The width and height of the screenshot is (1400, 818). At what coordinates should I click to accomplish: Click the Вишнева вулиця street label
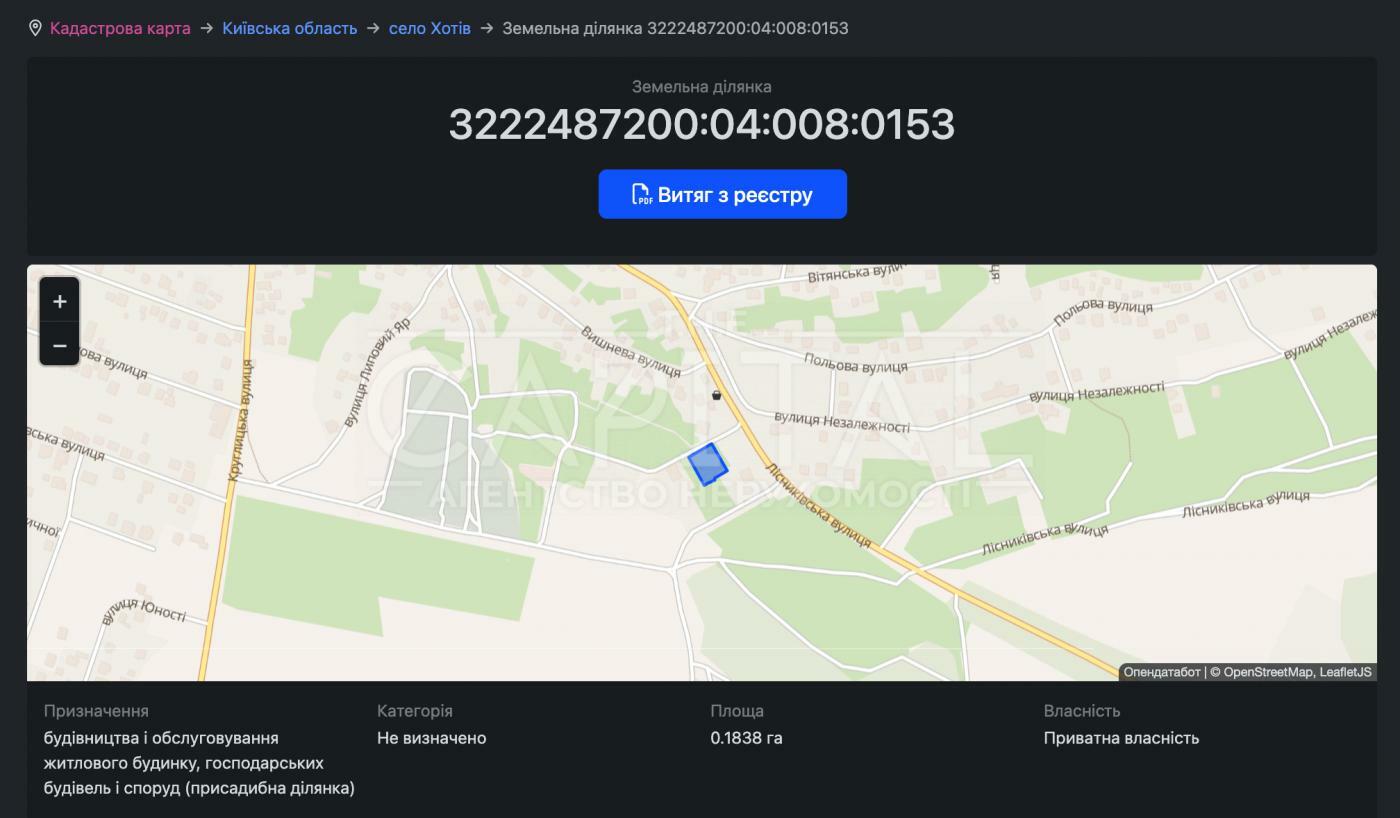click(x=631, y=350)
